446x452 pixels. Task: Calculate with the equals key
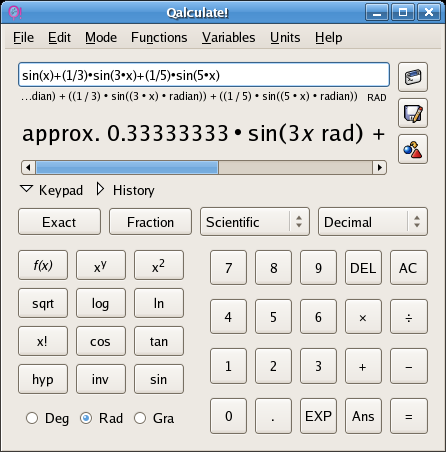(409, 416)
